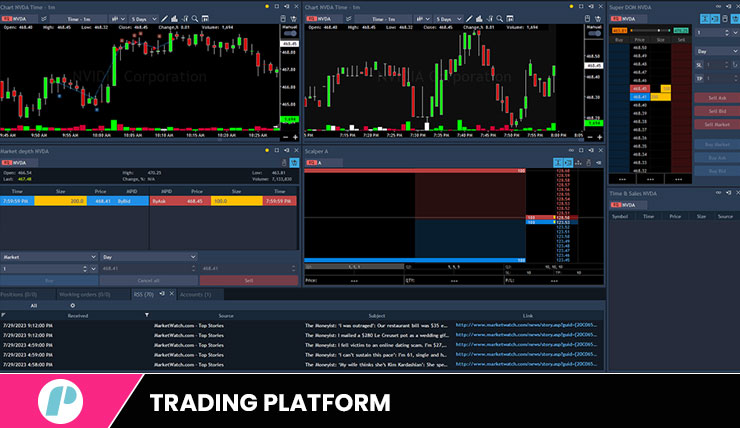740x428 pixels.
Task: Click the lock icon in Super DOM toolbar
Action: [x=725, y=19]
